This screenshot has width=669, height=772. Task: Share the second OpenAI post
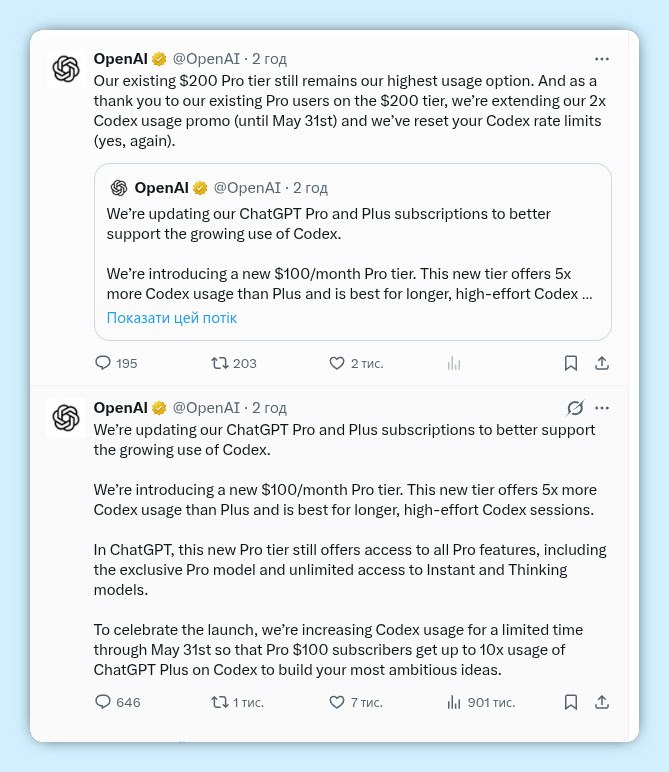601,702
